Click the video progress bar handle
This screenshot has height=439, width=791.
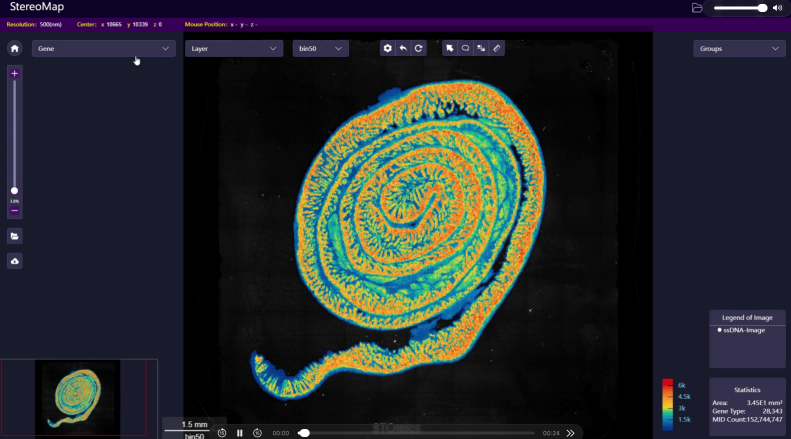[304, 433]
